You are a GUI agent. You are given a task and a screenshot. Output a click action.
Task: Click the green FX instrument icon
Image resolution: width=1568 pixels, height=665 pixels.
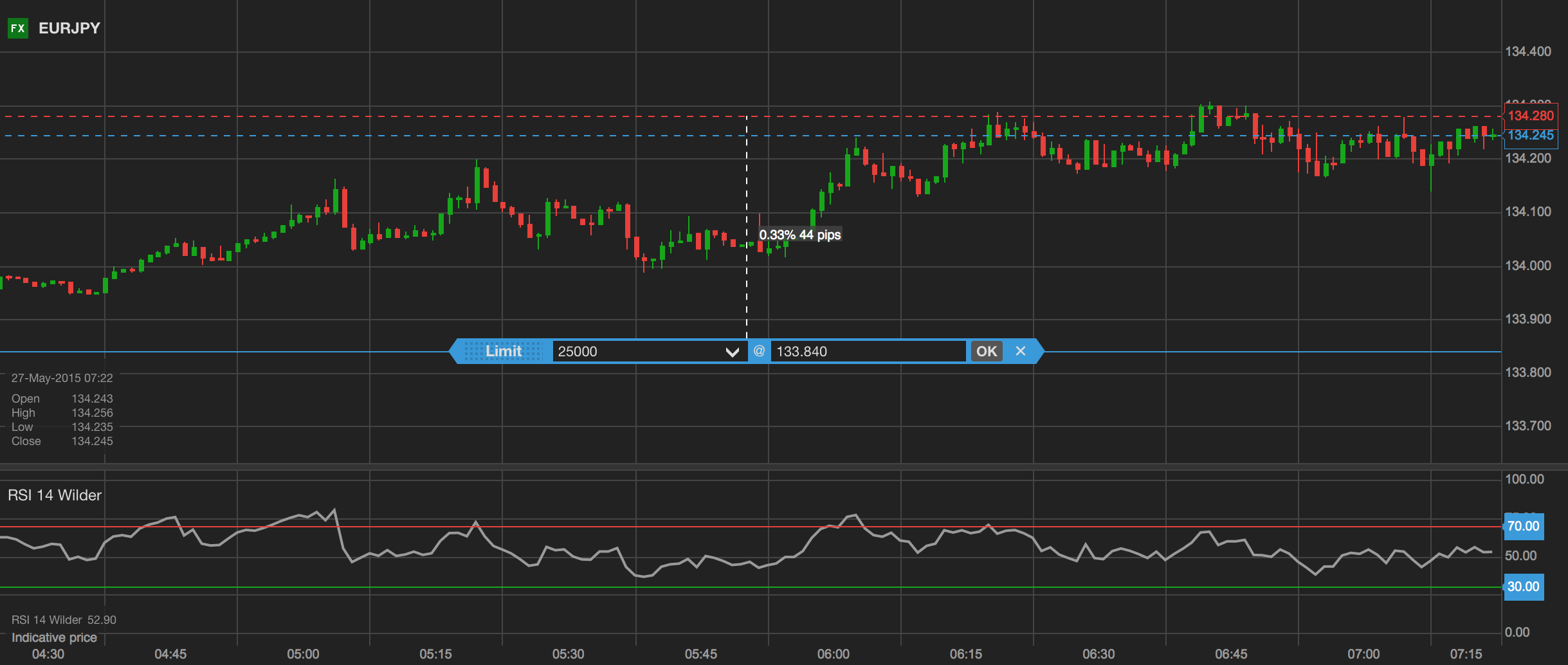coord(17,28)
